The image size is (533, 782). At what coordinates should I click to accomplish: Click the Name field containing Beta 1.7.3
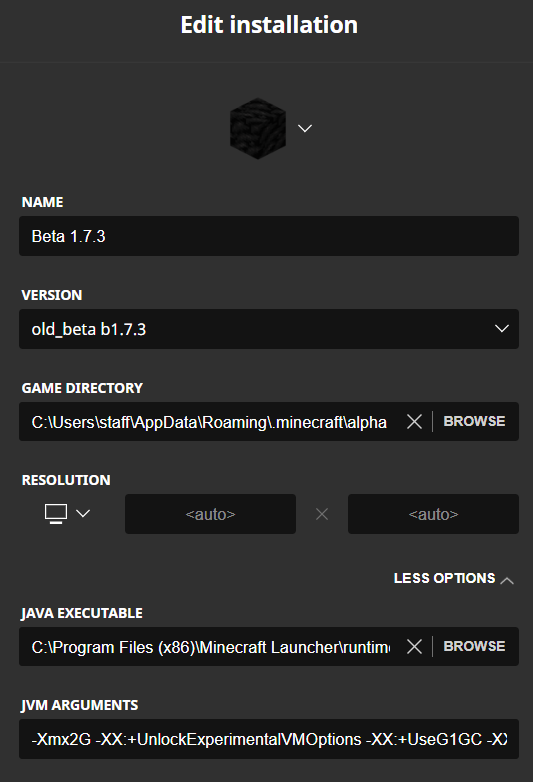[x=269, y=236]
